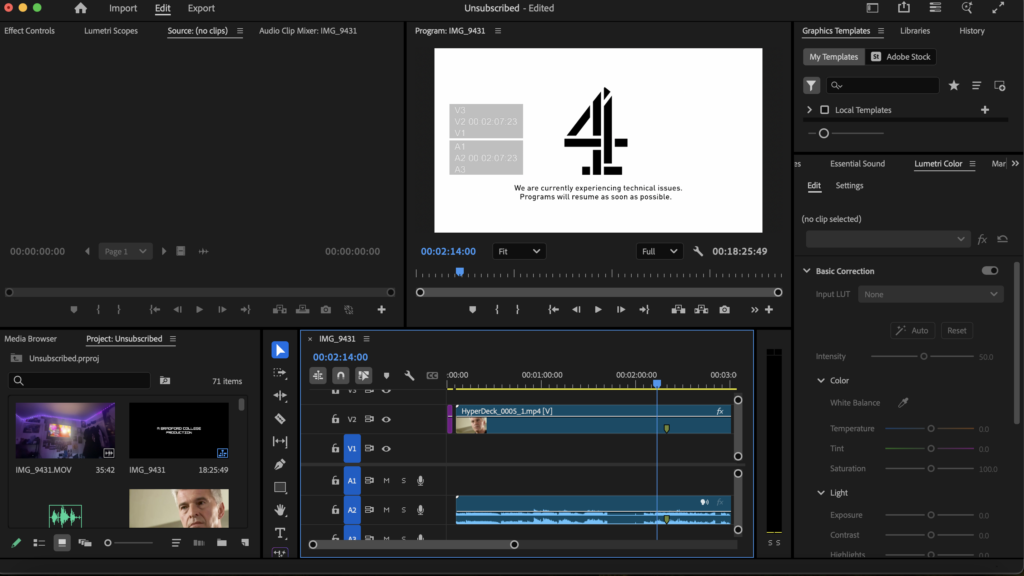Viewport: 1024px width, 576px height.
Task: Open the Lumetri Settings link
Action: (849, 185)
